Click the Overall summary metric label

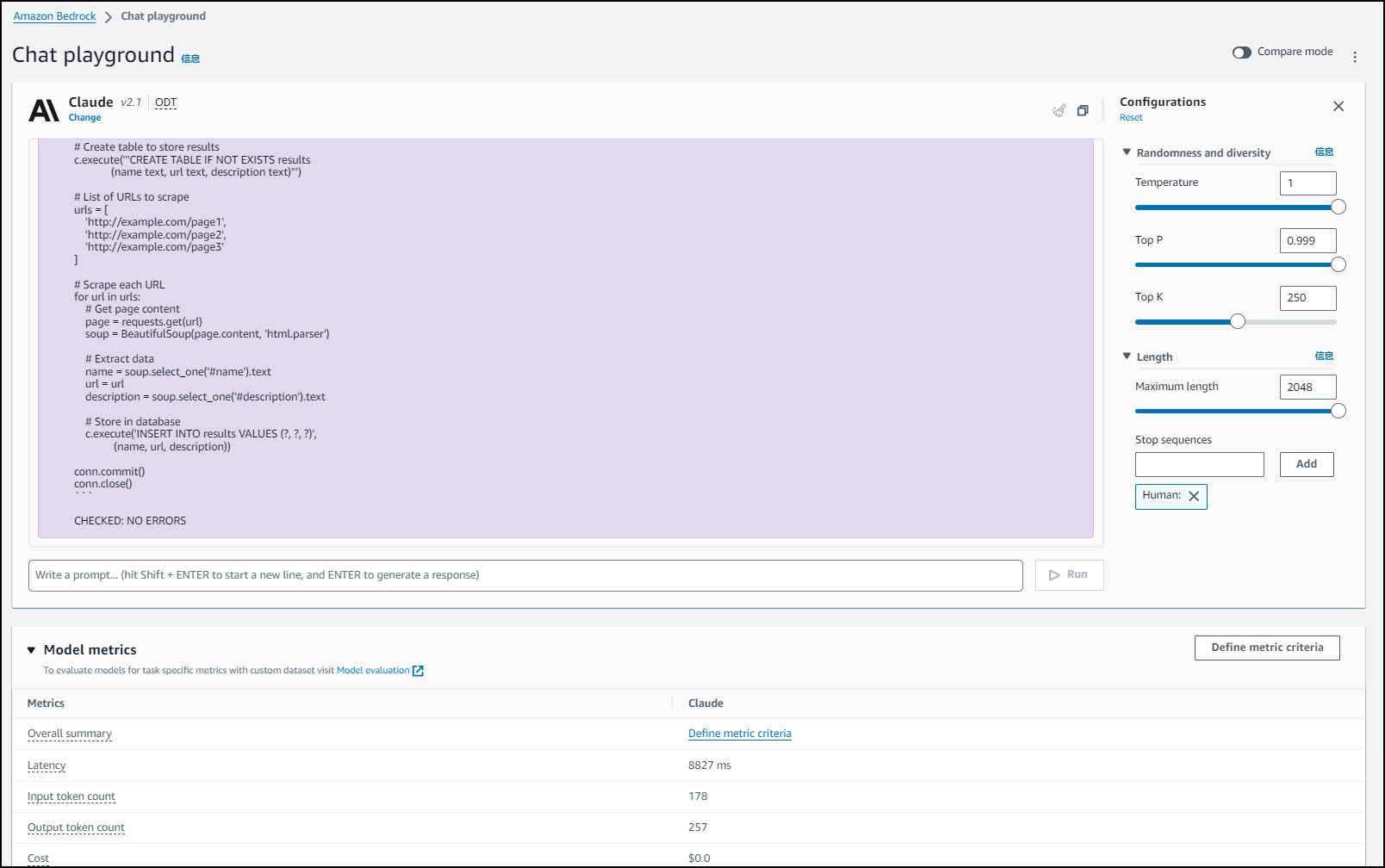coord(70,734)
